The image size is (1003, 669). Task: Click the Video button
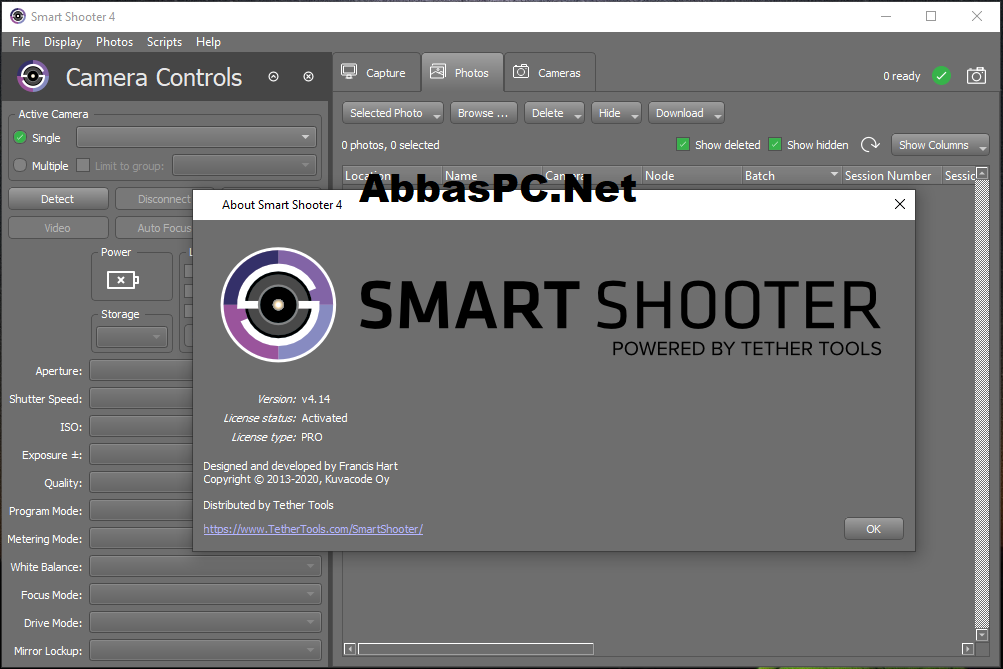[58, 228]
